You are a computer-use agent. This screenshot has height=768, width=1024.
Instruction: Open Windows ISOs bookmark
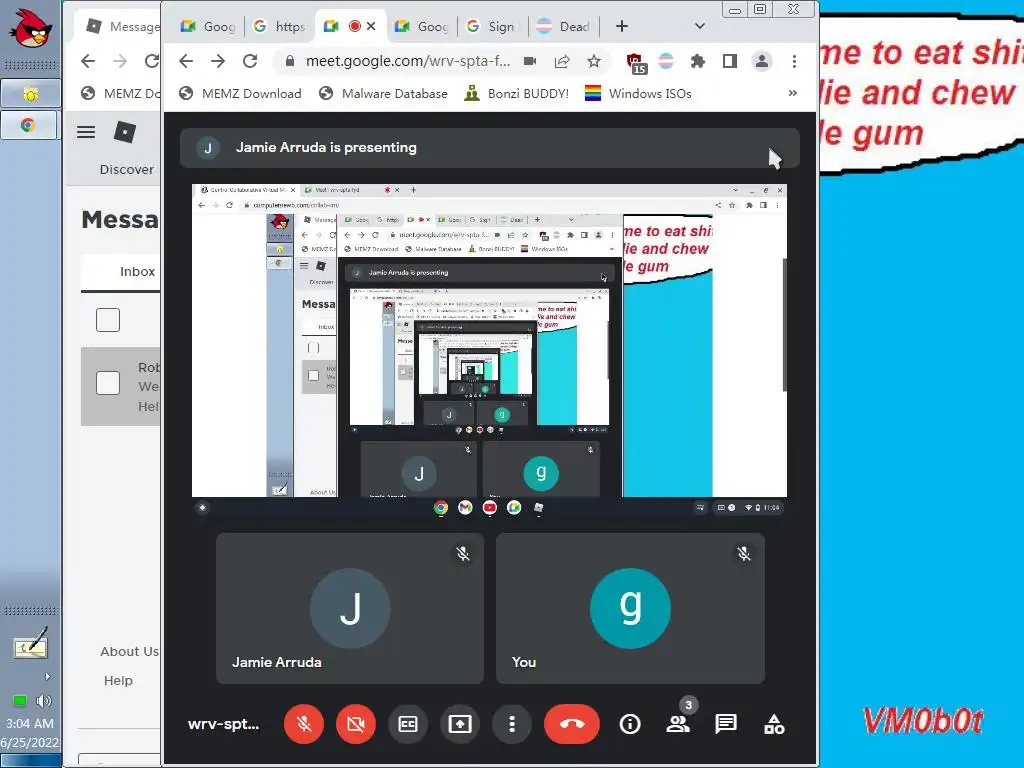coord(638,93)
